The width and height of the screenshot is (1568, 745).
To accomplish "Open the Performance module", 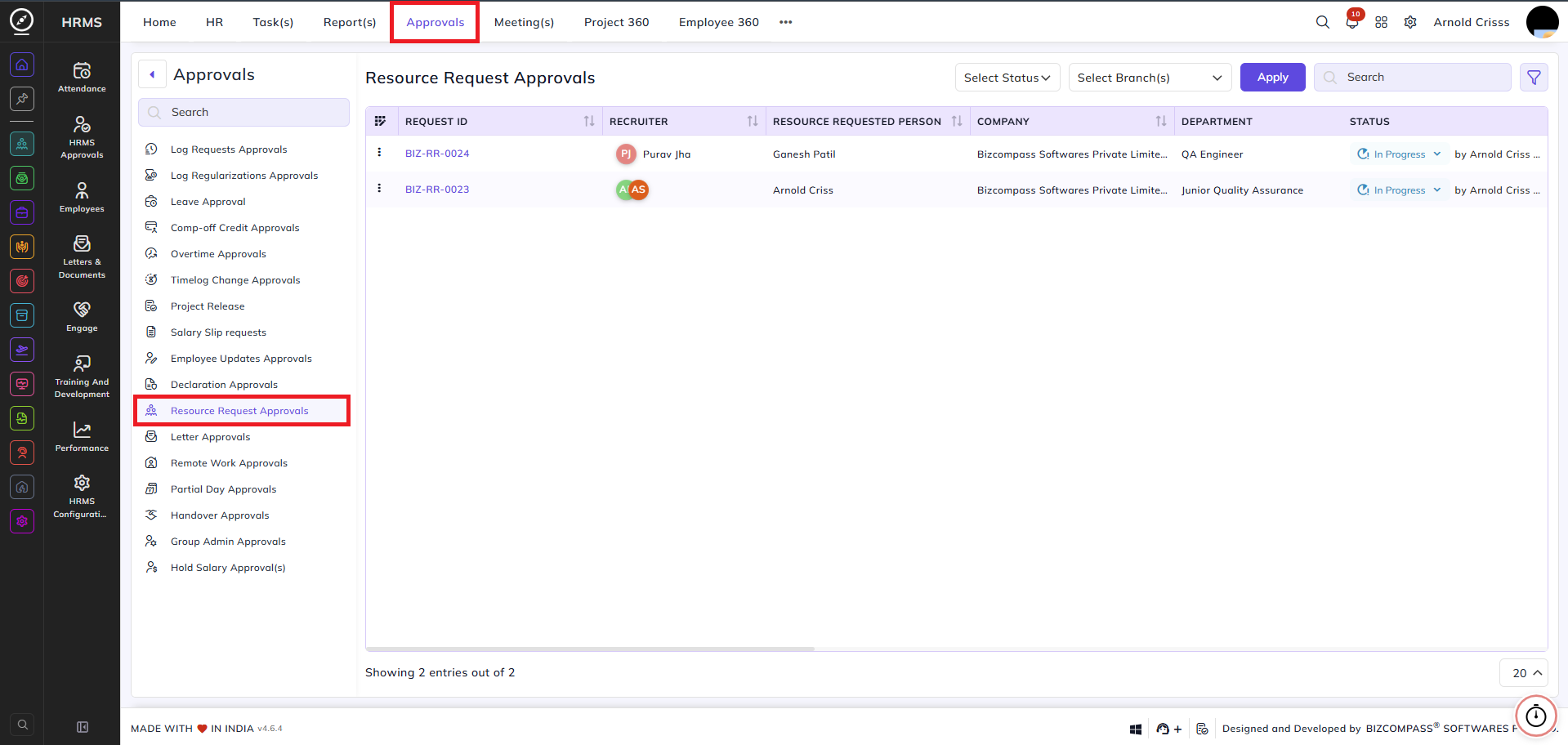I will coord(82,437).
